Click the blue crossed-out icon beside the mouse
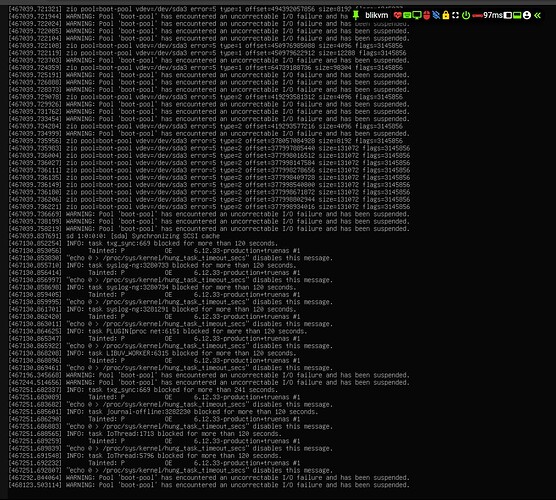Screen dimensions: 556x500 (436, 15)
